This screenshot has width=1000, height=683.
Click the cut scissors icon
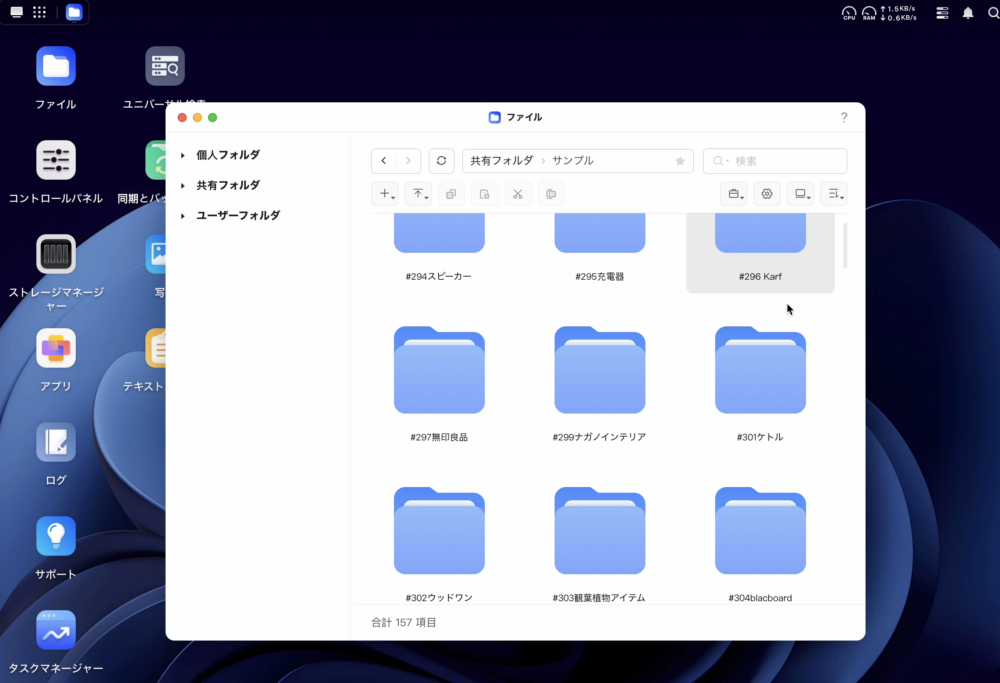coord(517,194)
